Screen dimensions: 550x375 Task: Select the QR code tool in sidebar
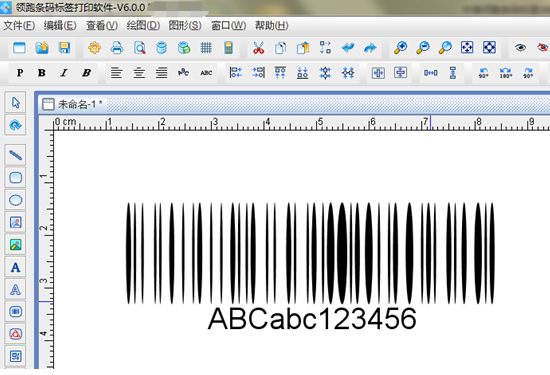coord(15,356)
